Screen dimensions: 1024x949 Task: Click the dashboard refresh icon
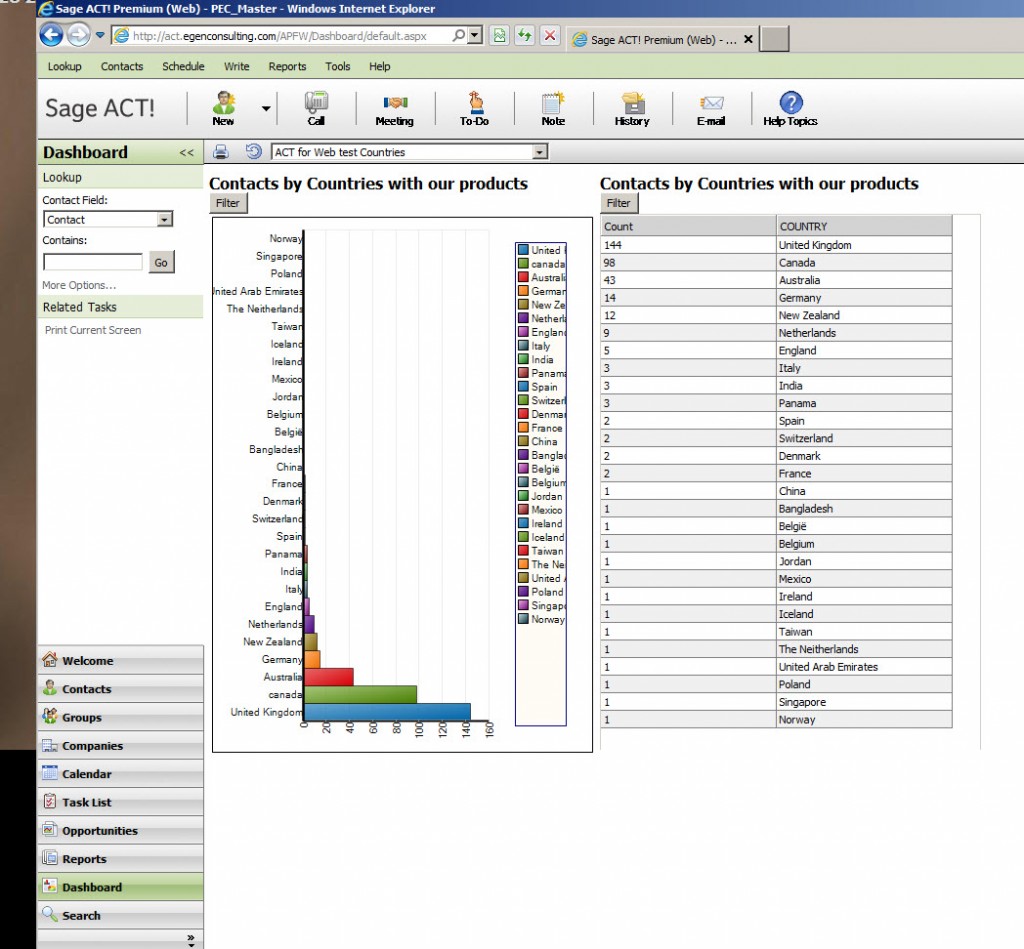pos(254,152)
